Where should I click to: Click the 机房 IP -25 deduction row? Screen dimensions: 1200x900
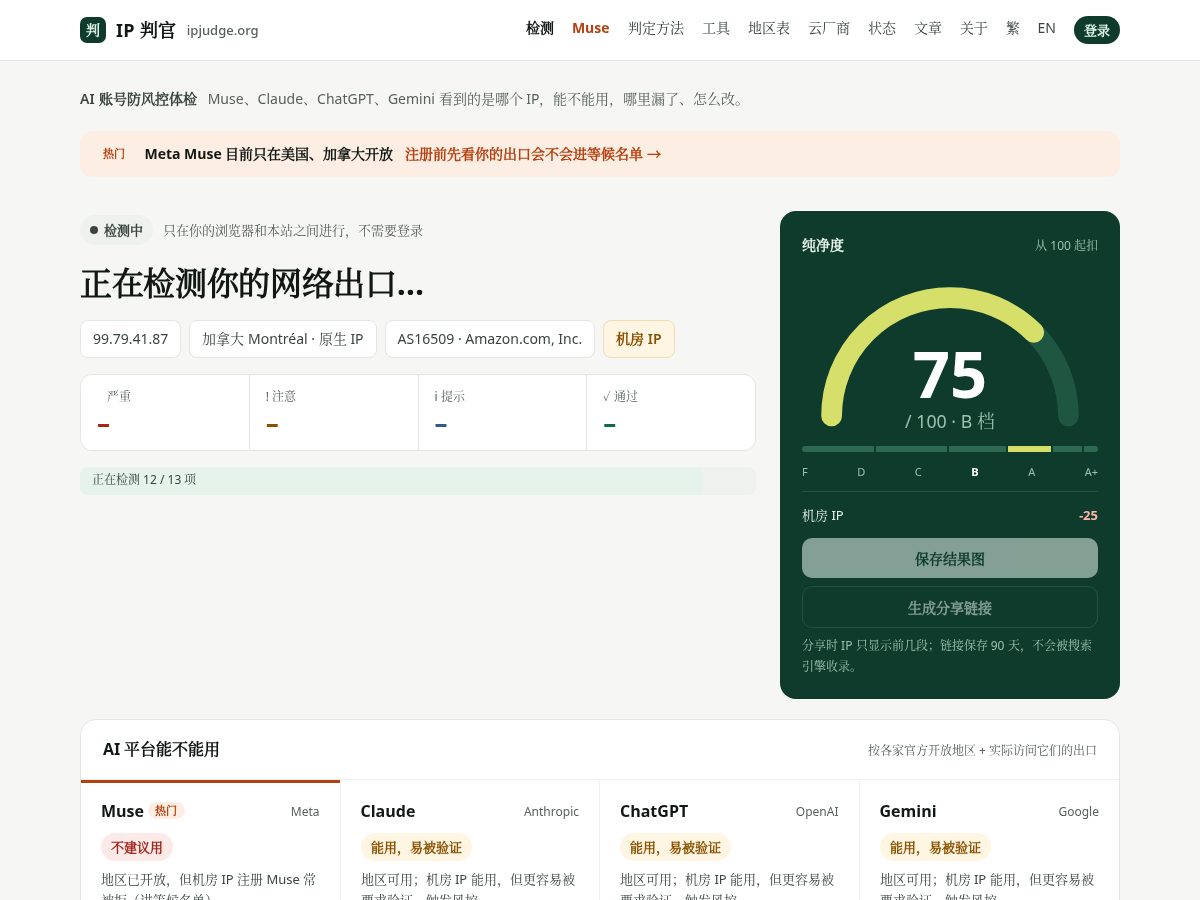point(950,516)
